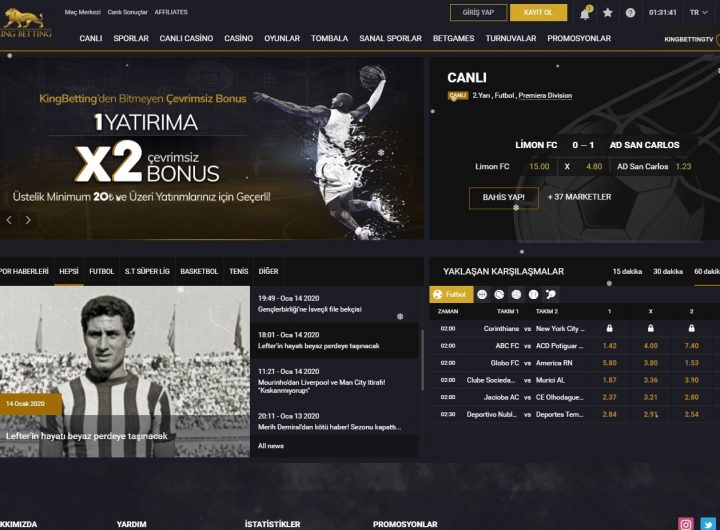The width and height of the screenshot is (720, 530).
Task: Click locked draw odds for Corinthians match
Action: (651, 328)
